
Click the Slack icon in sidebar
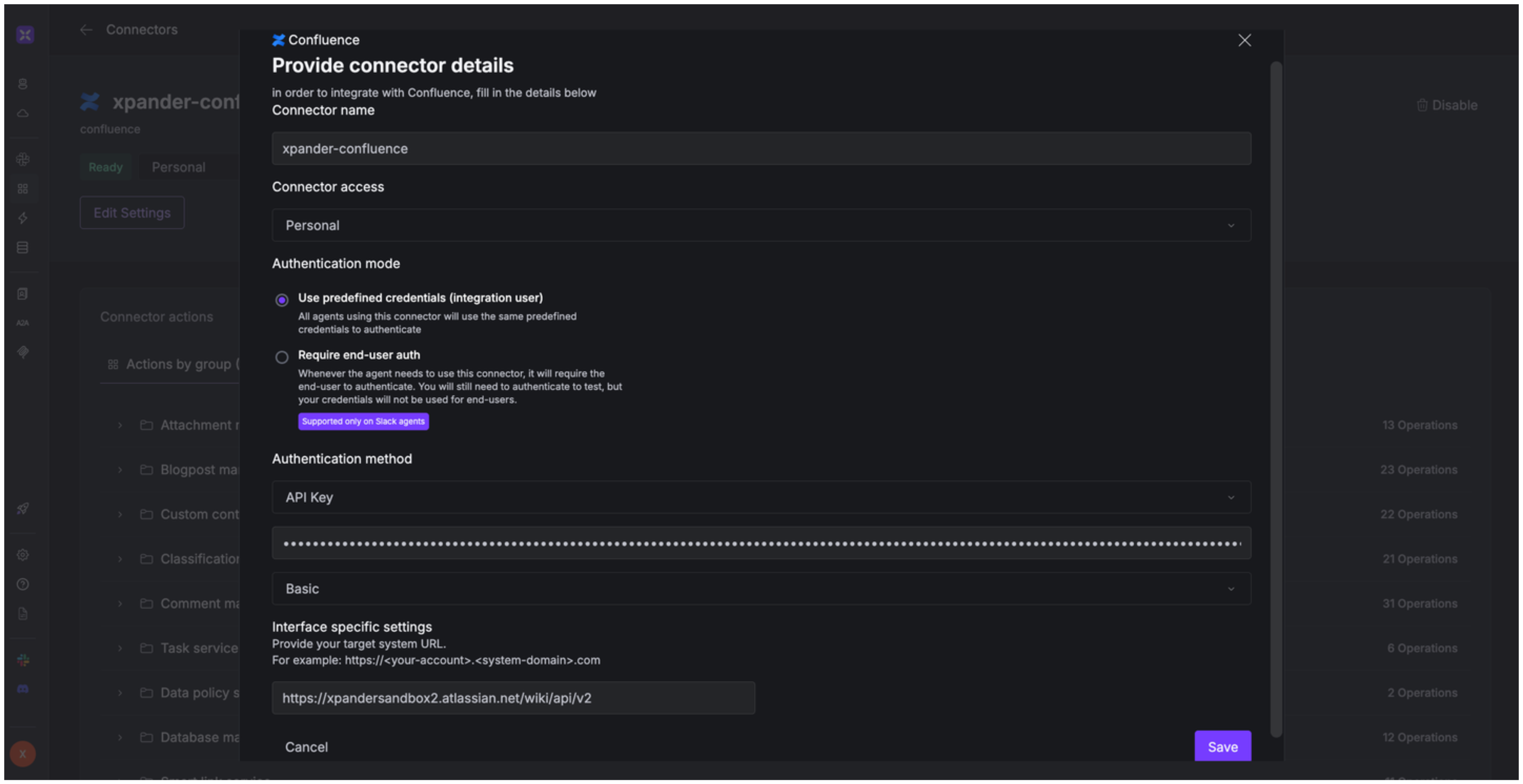[x=23, y=660]
